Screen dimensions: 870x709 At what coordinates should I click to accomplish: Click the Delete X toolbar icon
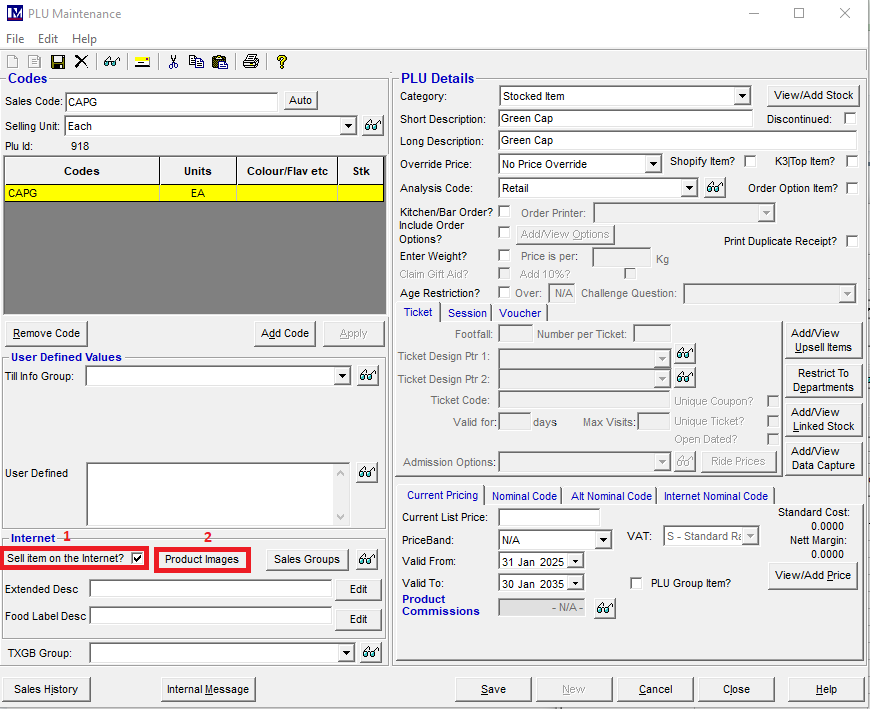click(81, 62)
